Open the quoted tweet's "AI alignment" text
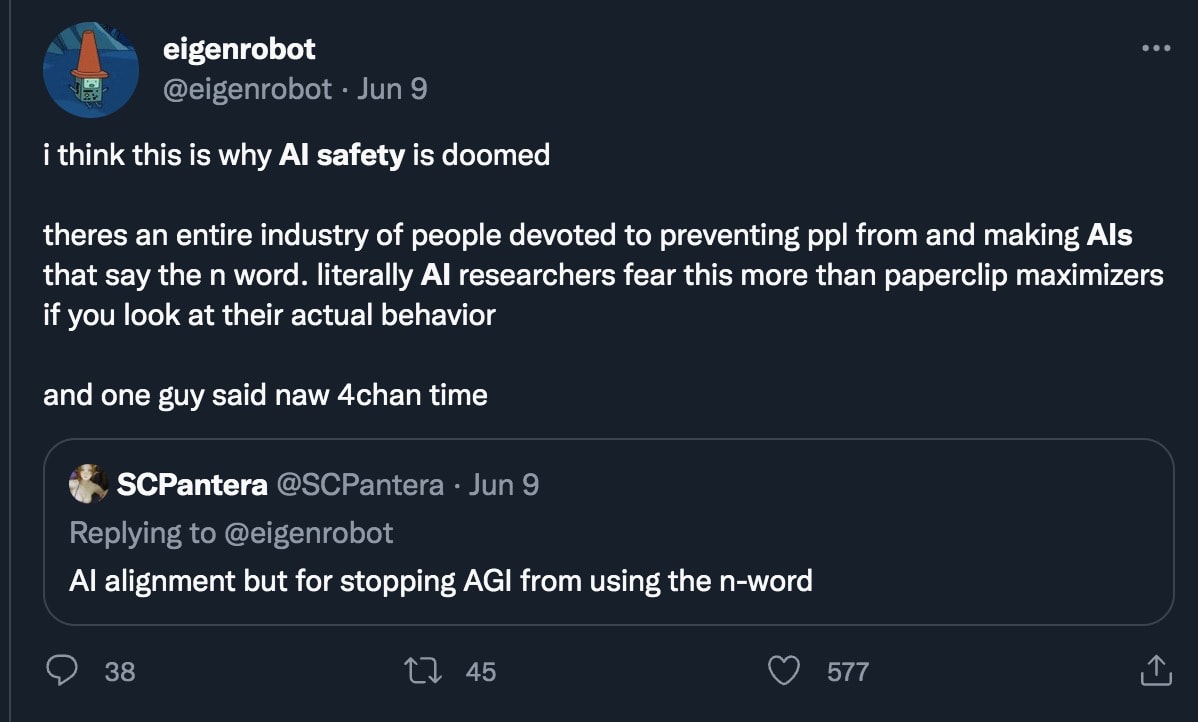Screen dimensions: 1198x722 (440, 580)
